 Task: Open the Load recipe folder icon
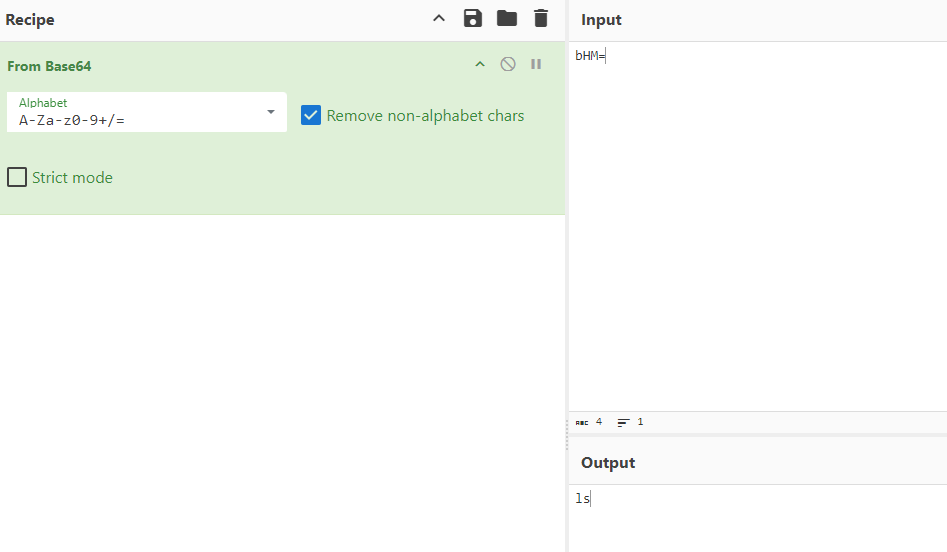(x=507, y=19)
